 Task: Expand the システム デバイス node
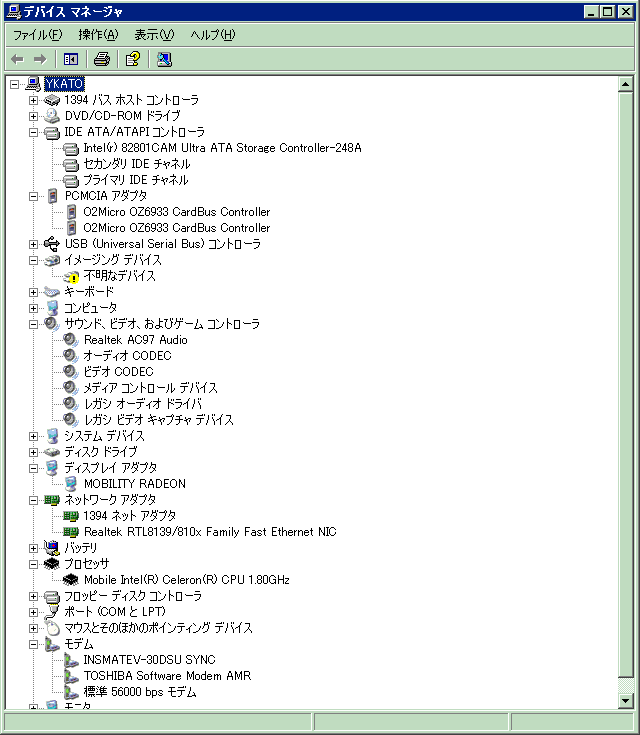(33, 436)
